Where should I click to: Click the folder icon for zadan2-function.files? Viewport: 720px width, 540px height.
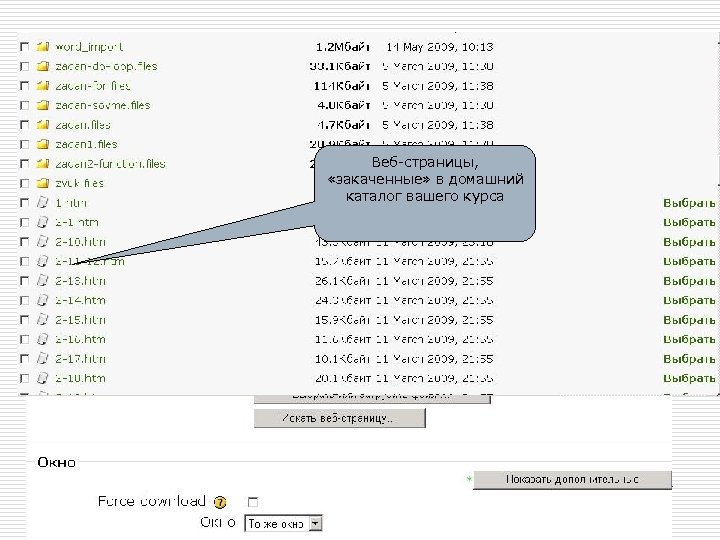(43, 163)
